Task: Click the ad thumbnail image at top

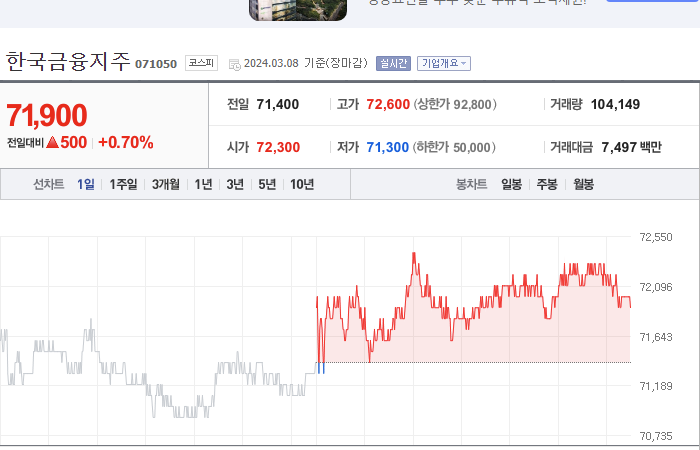Action: pyautogui.click(x=298, y=10)
